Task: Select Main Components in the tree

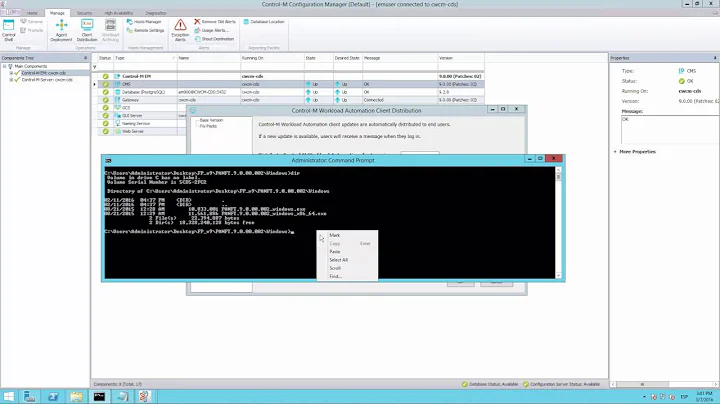Action: point(31,67)
